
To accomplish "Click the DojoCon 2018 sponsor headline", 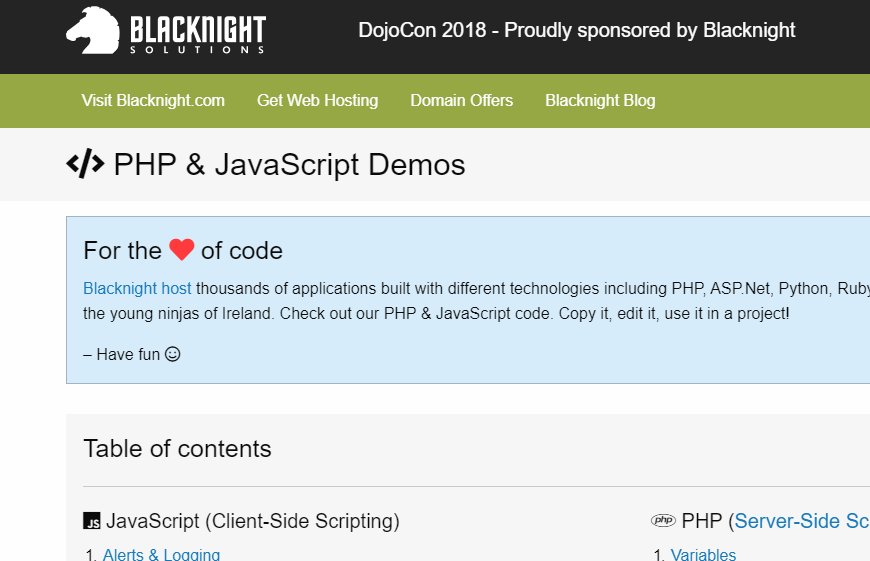I will click(576, 30).
